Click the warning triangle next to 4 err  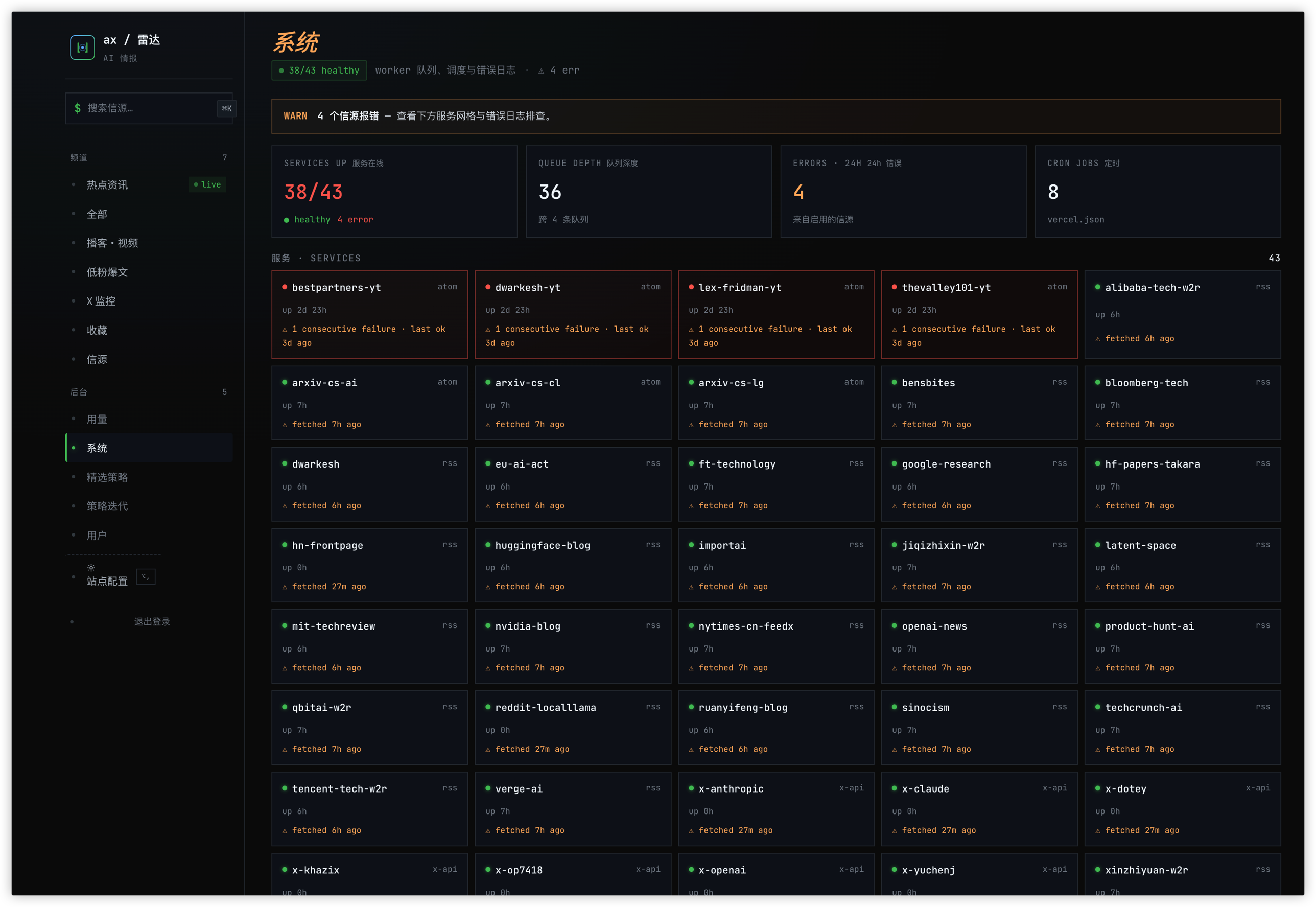pos(541,71)
